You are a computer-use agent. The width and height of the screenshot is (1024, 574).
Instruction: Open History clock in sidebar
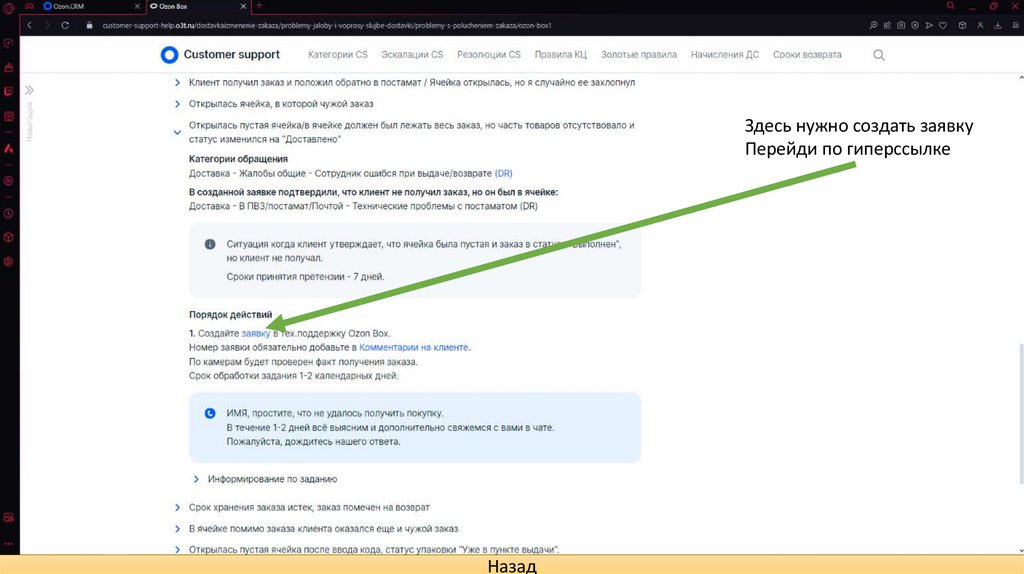pos(8,214)
